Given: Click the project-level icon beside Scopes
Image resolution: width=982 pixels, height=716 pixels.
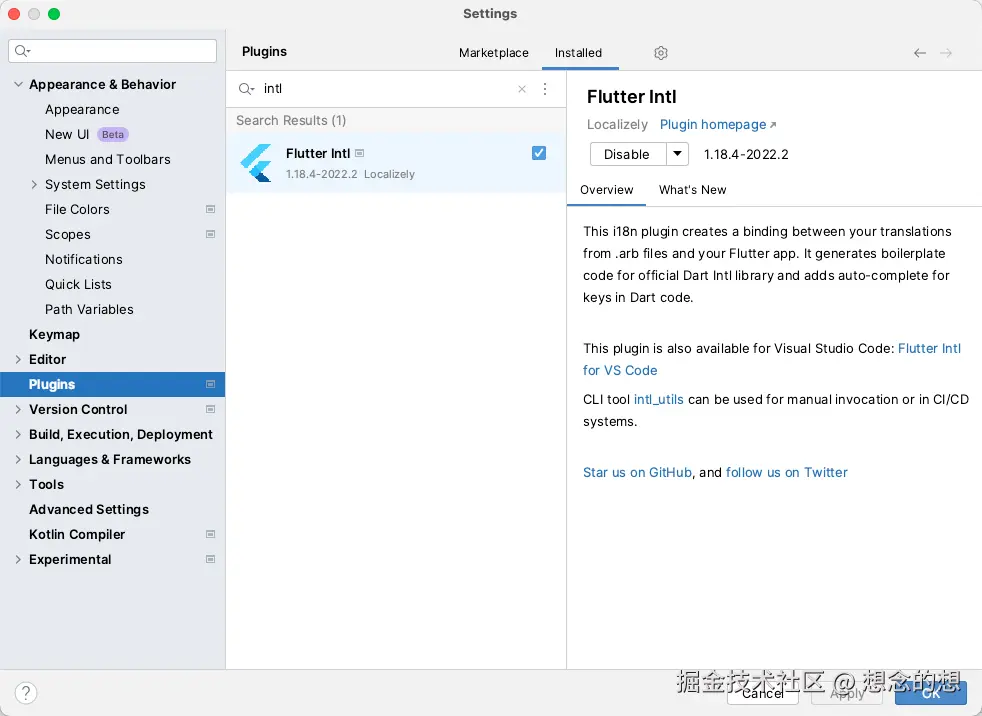Looking at the screenshot, I should click(x=210, y=234).
